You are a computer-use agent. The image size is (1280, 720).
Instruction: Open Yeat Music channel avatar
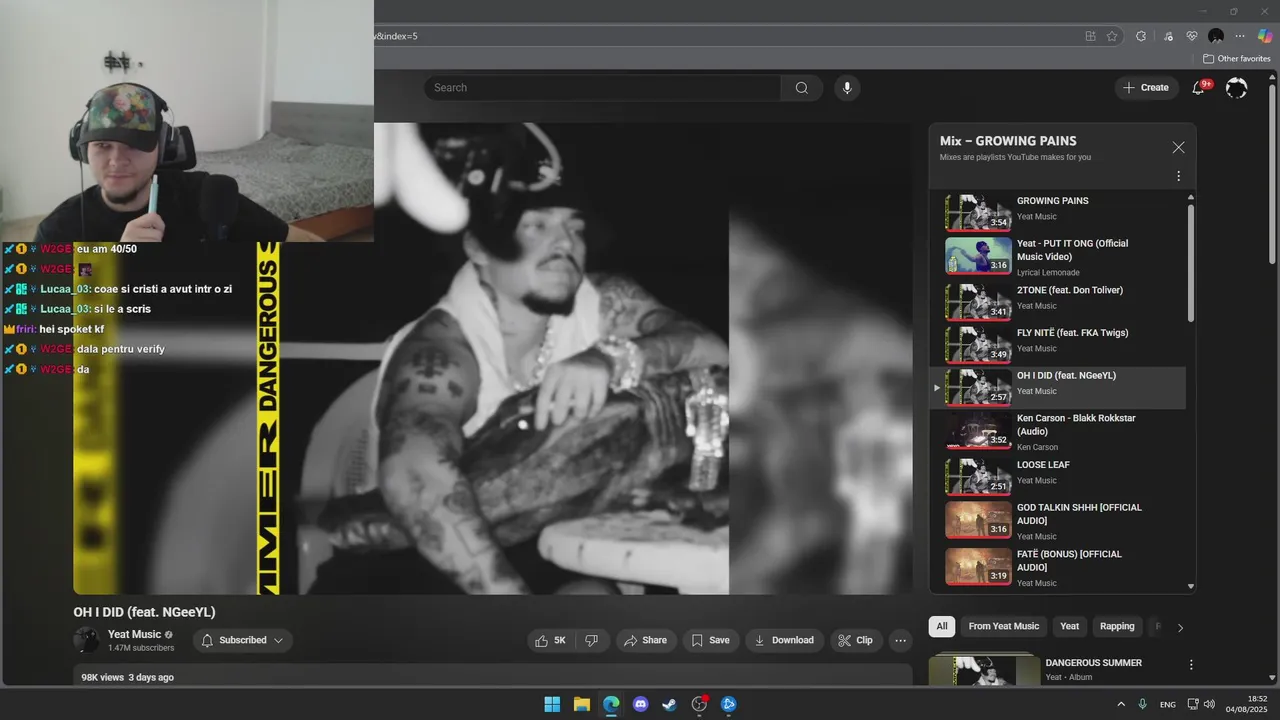tap(86, 640)
